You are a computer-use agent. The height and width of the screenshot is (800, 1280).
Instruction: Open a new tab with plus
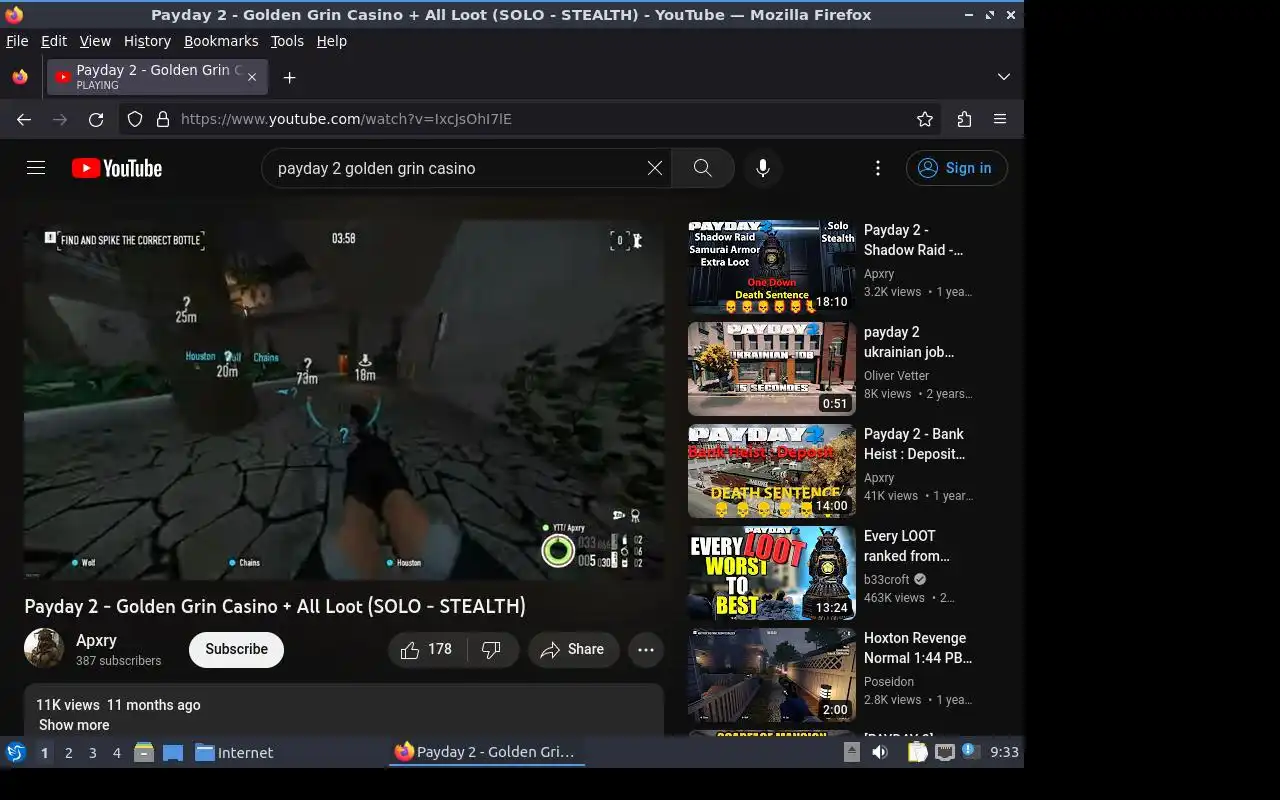(289, 77)
